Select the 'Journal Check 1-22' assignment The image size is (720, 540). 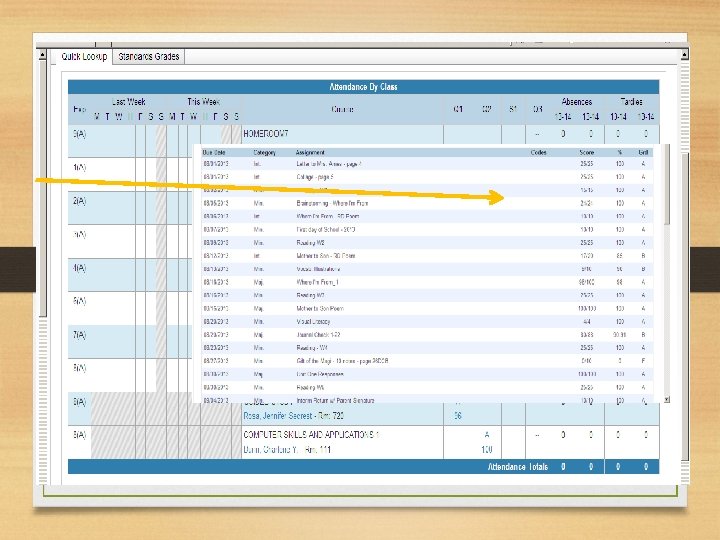(318, 335)
